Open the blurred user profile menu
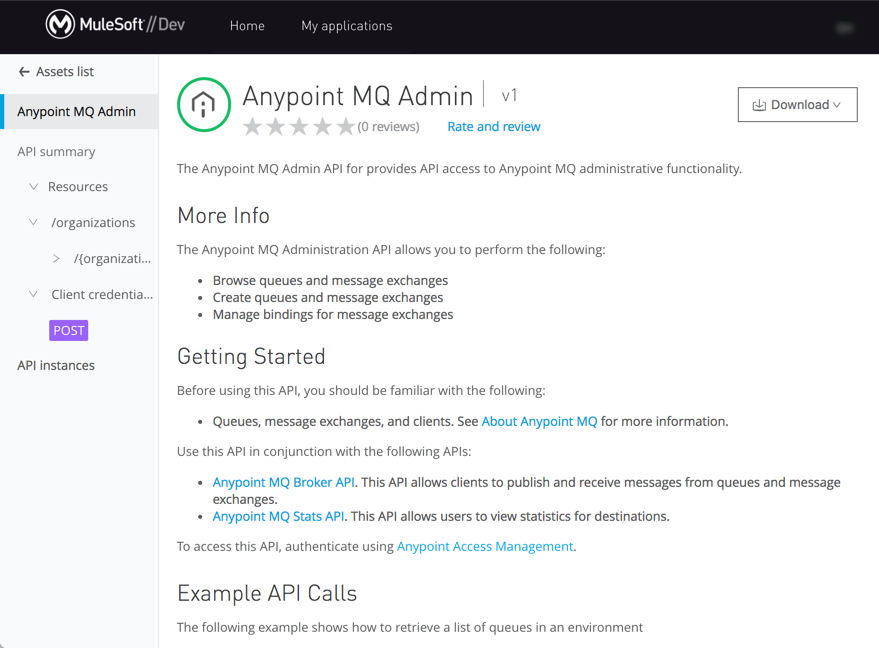 (844, 27)
